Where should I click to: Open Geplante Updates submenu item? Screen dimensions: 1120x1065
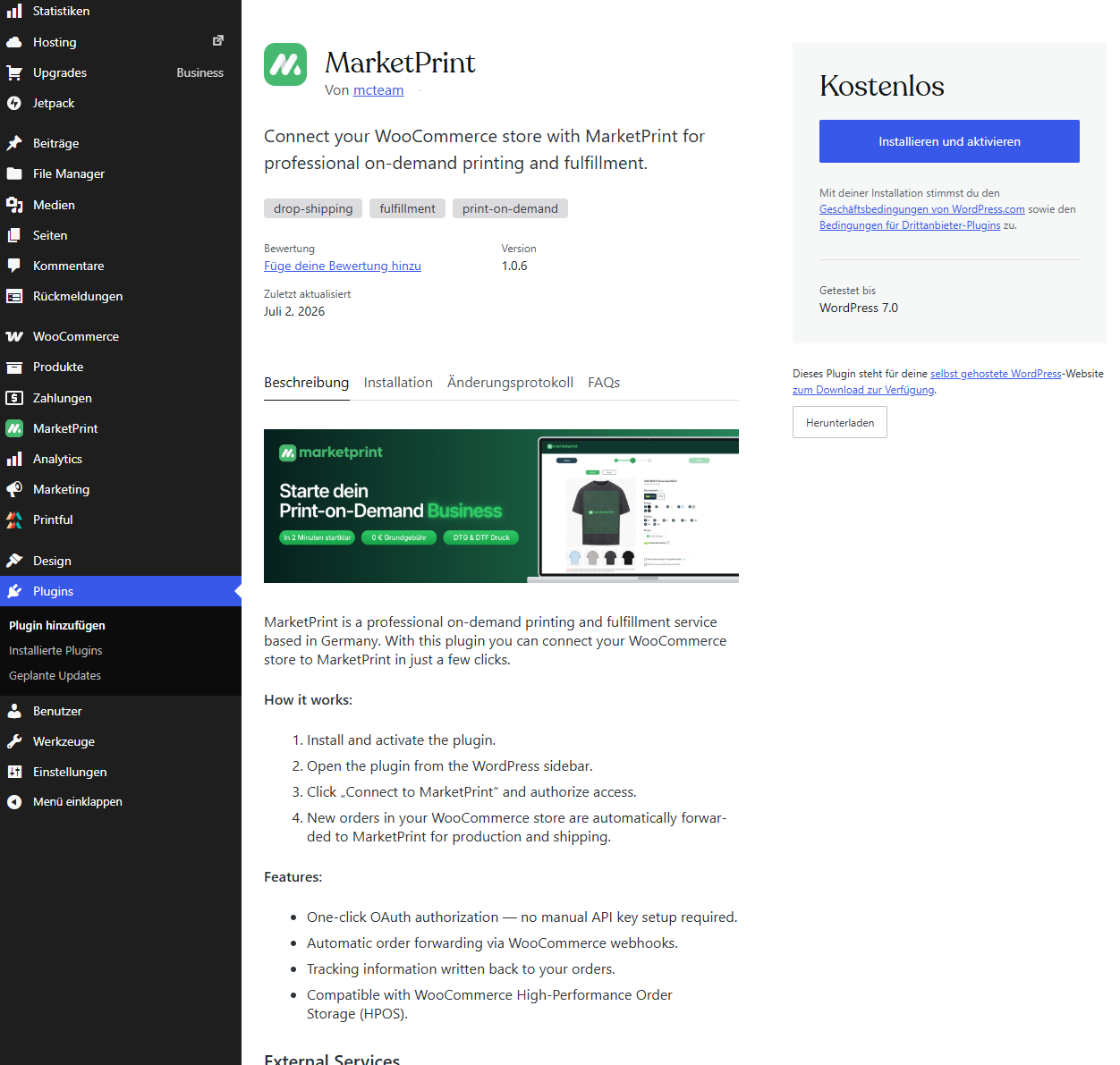(x=55, y=675)
